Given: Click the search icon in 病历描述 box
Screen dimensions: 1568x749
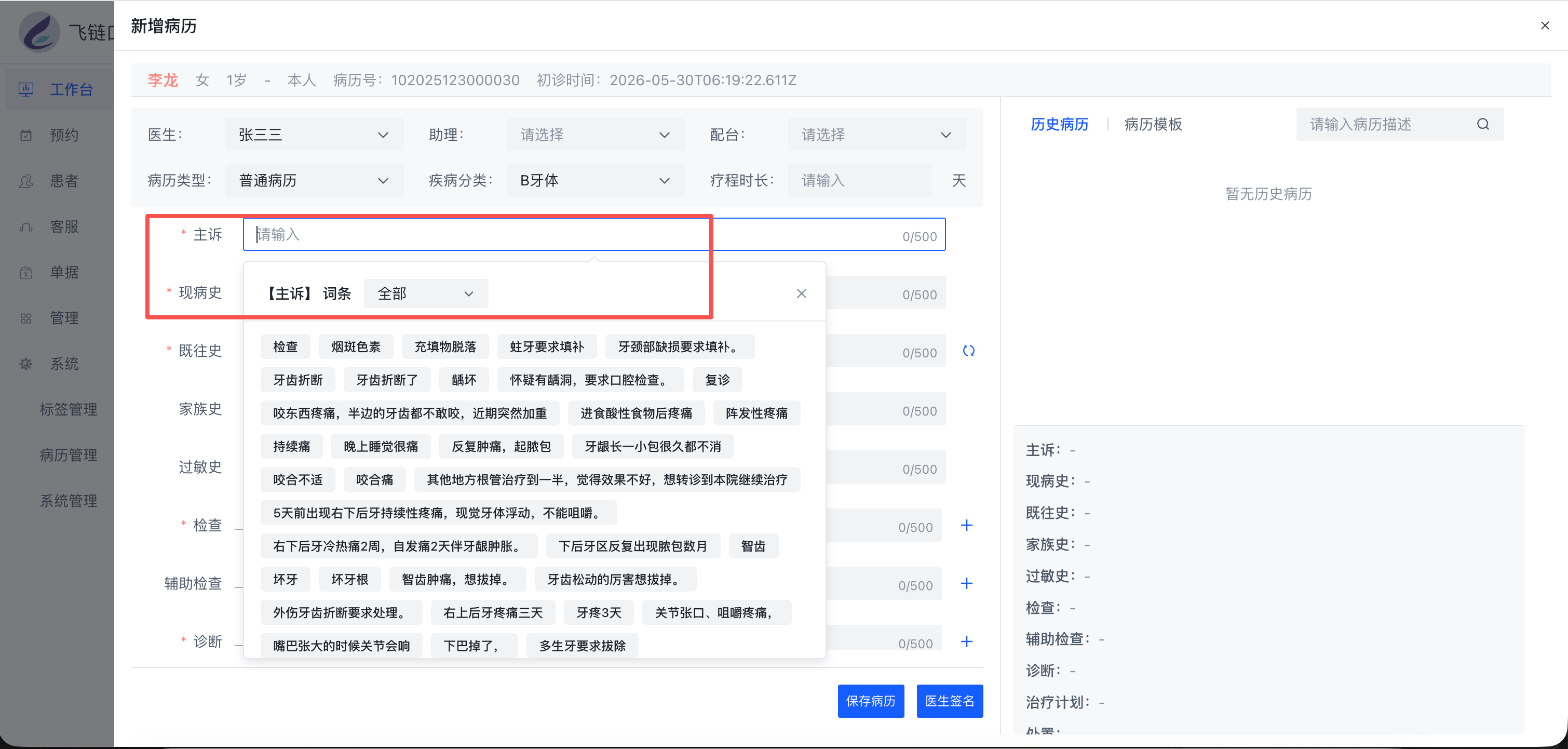Looking at the screenshot, I should point(1483,124).
